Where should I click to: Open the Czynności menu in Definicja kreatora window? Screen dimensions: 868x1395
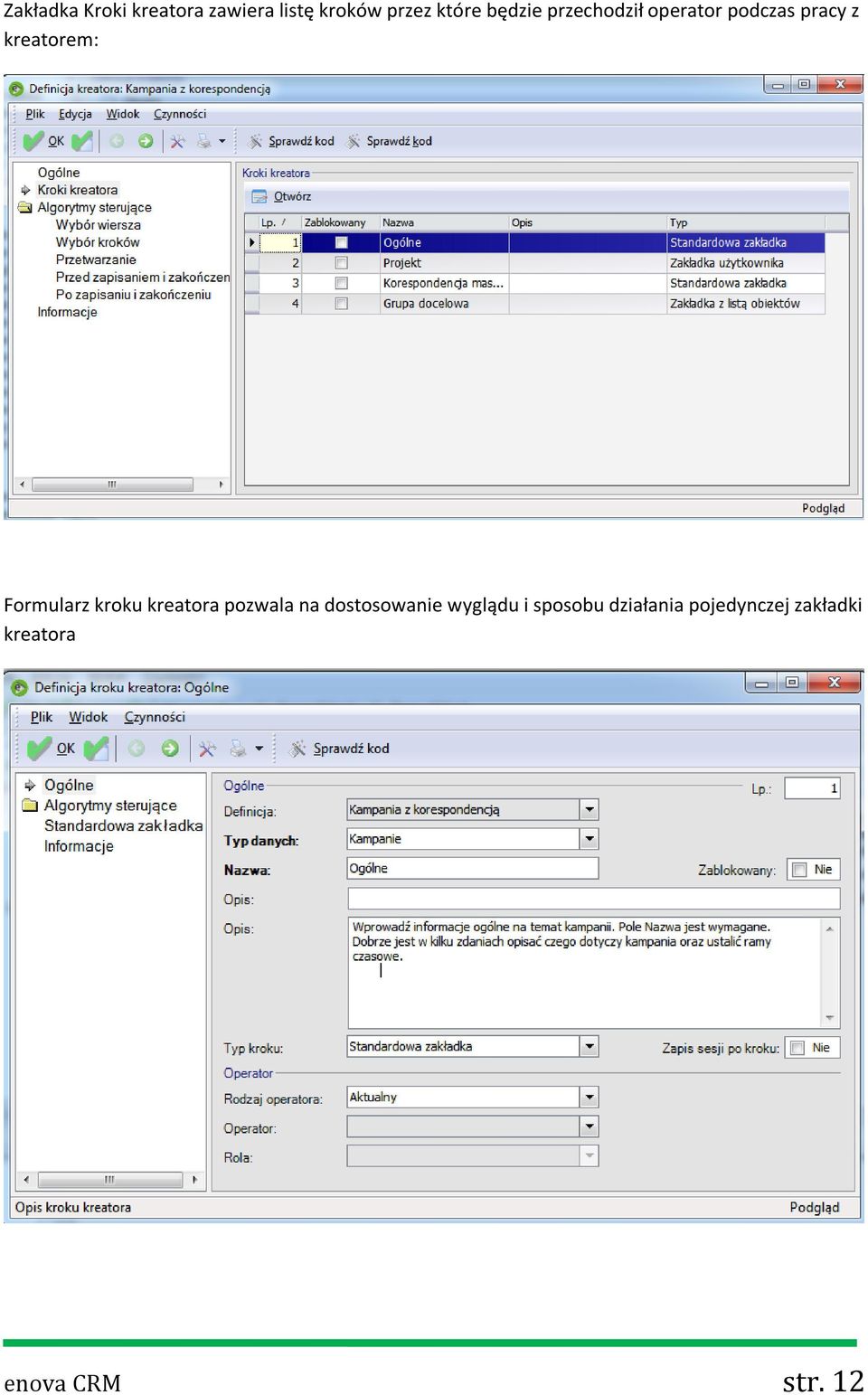pos(180,114)
